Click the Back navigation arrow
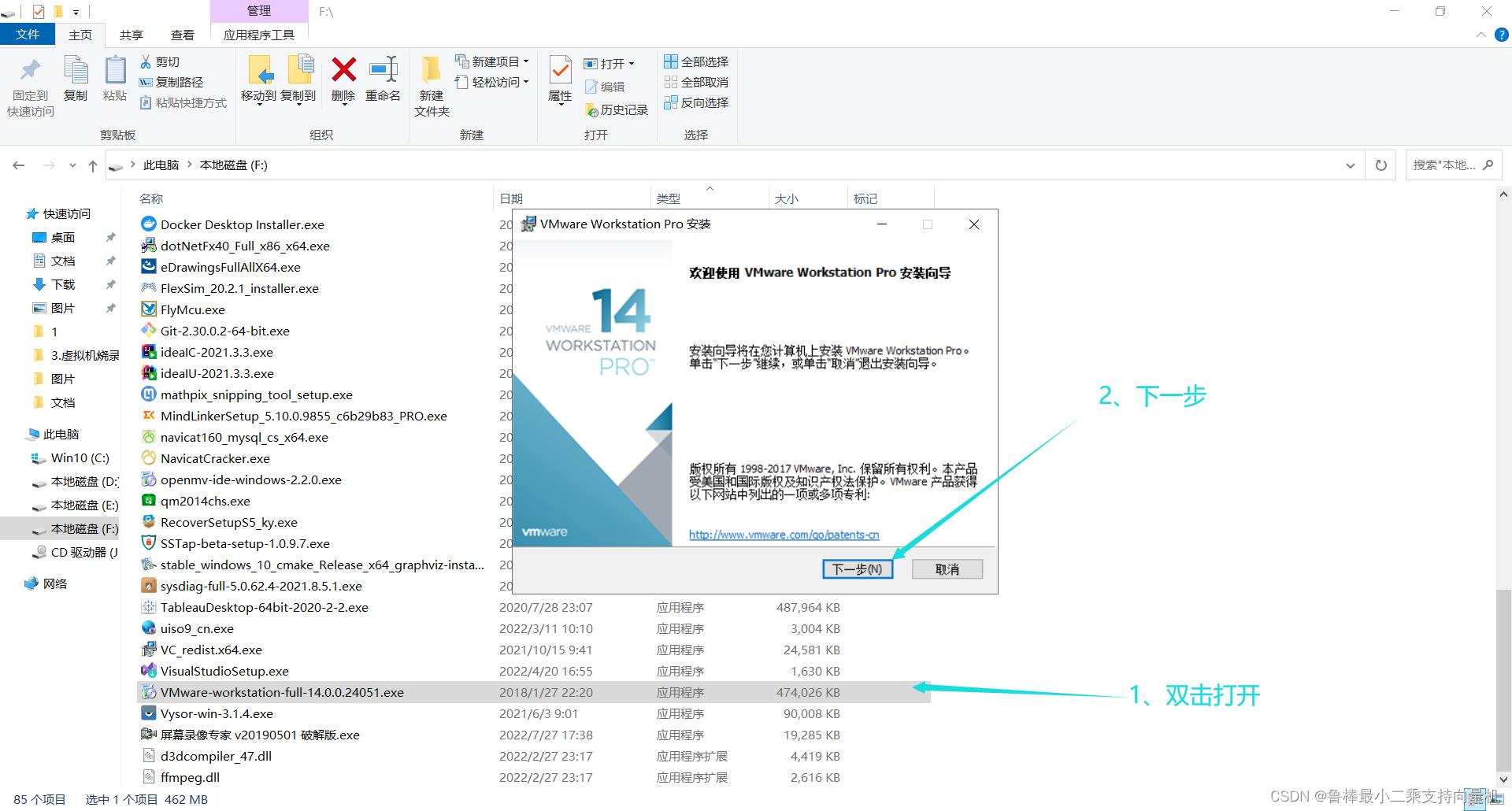Screen dimensions: 1512x811 [19, 165]
